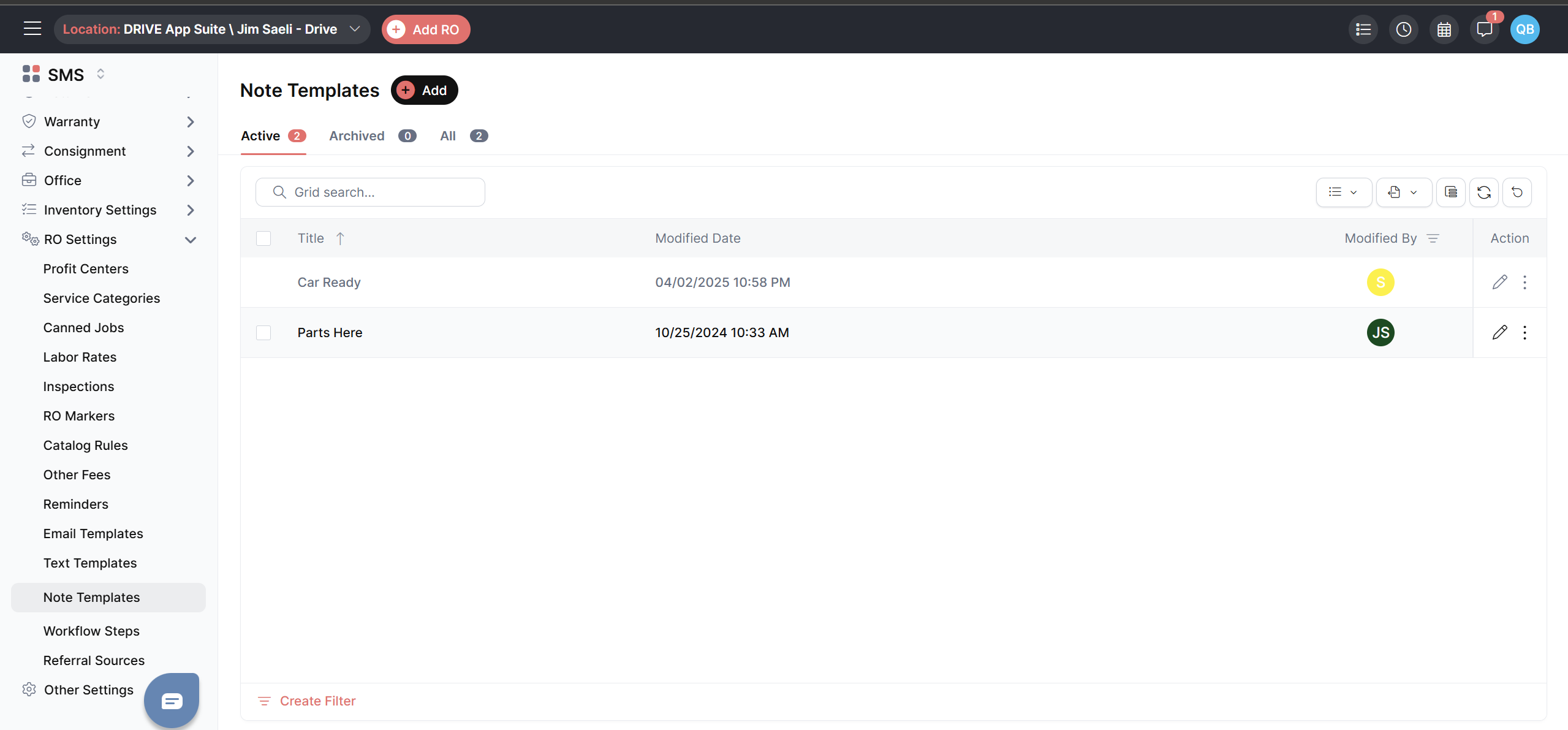Click the Create Filter link

click(x=317, y=701)
